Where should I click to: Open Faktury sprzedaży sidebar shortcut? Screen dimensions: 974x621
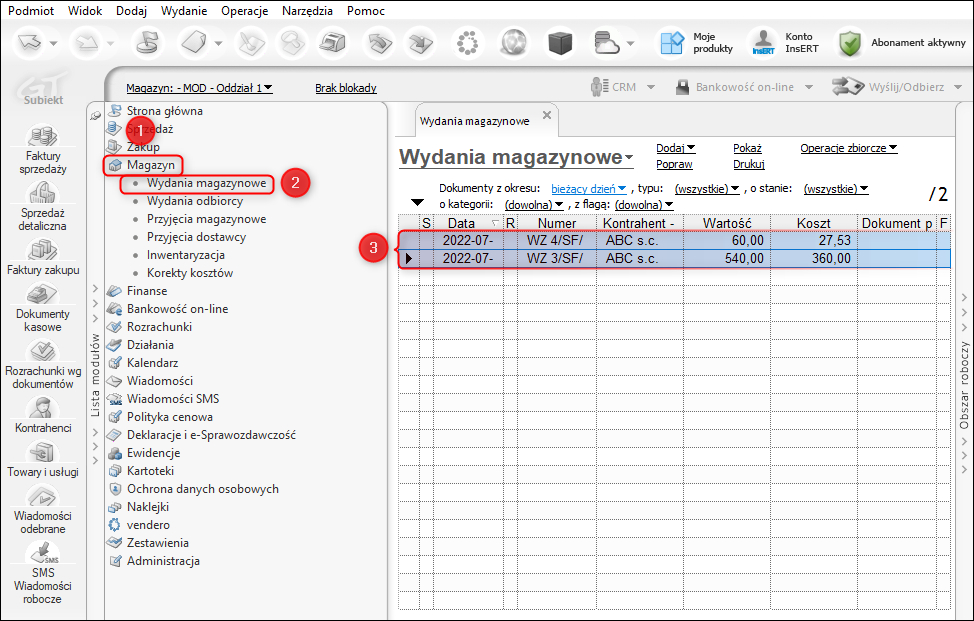point(41,137)
